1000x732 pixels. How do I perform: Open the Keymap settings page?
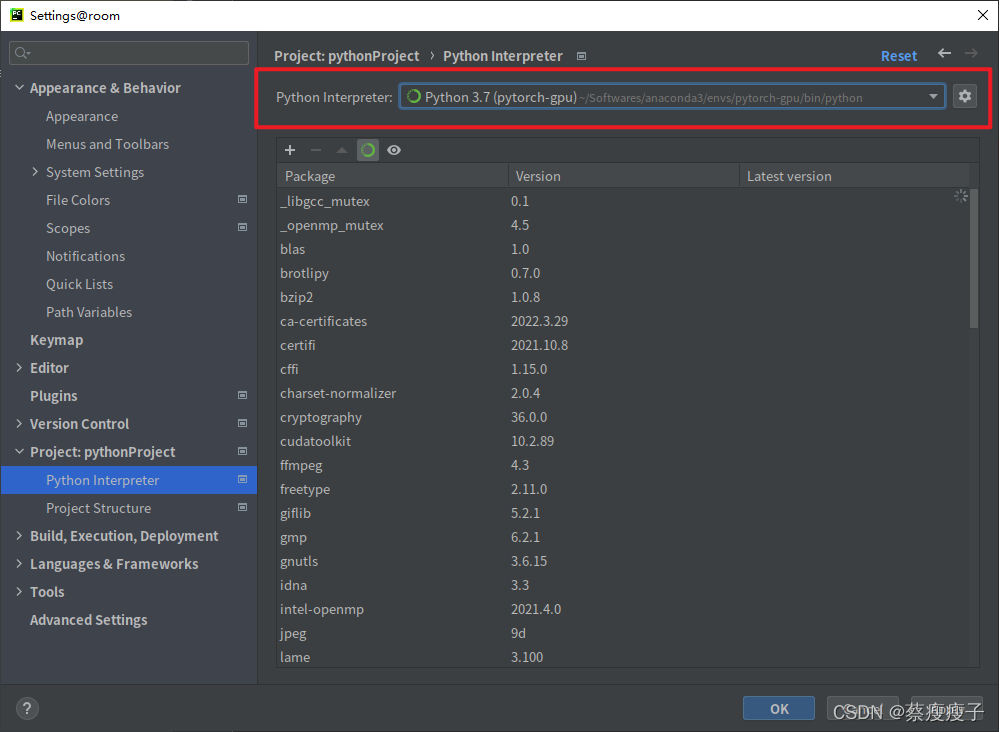56,340
